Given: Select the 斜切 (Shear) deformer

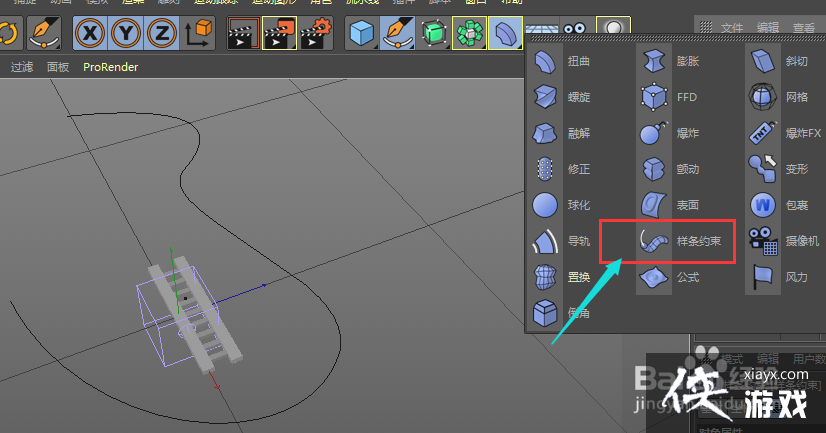Looking at the screenshot, I should 779,61.
